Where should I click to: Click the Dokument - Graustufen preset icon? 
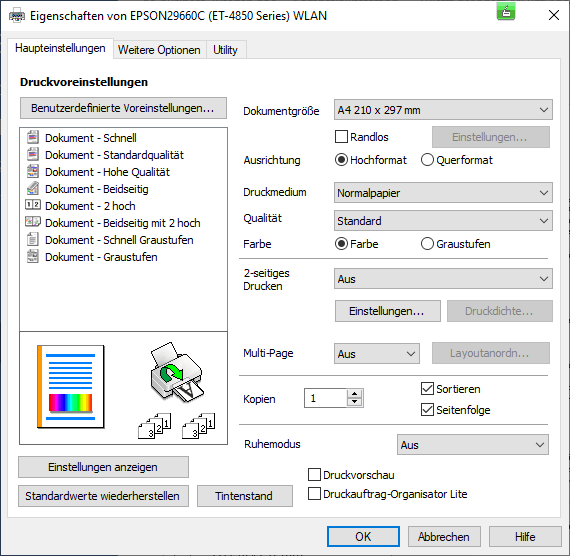[33, 256]
